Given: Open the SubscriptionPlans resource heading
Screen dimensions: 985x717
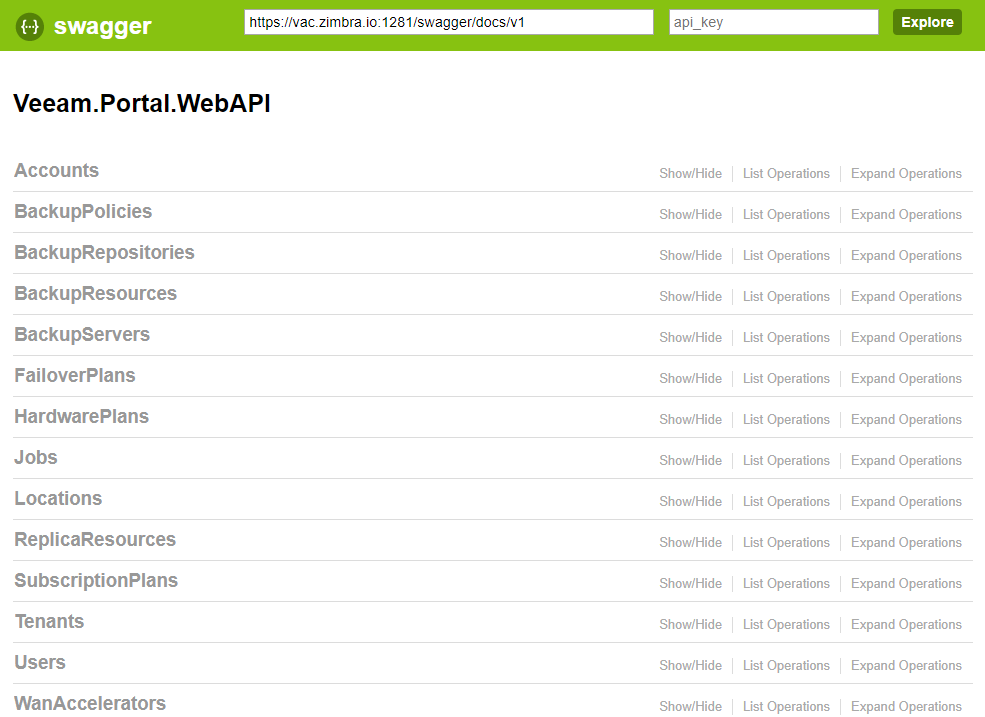Looking at the screenshot, I should (x=96, y=580).
